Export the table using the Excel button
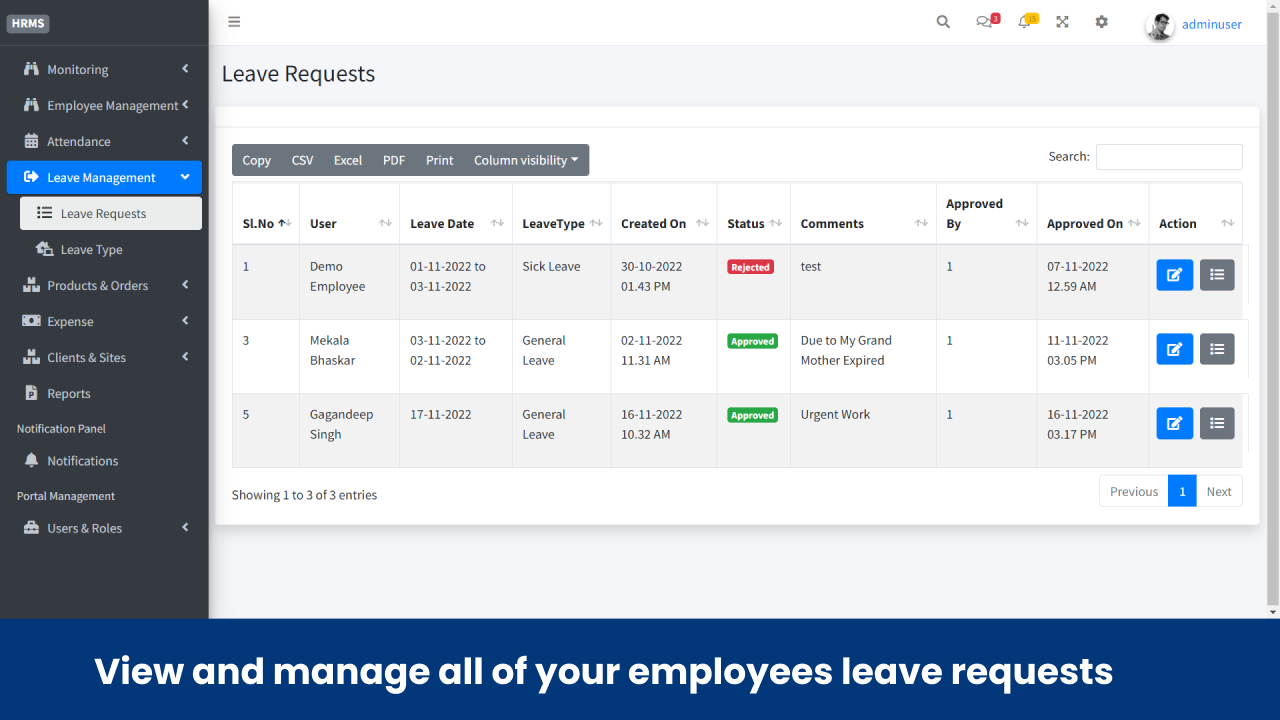This screenshot has height=720, width=1280. pyautogui.click(x=347, y=160)
